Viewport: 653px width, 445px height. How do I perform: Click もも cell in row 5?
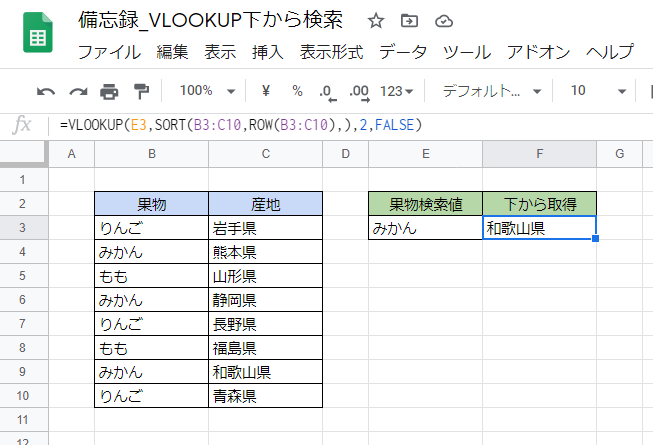coord(152,276)
